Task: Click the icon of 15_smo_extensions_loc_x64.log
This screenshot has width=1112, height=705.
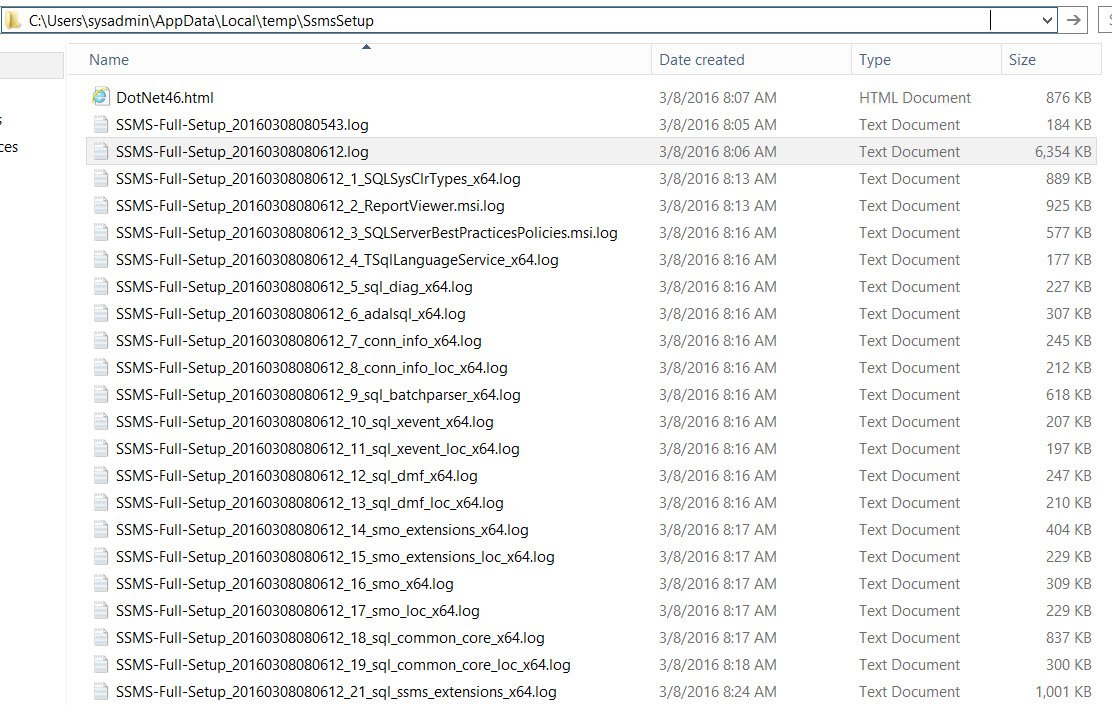Action: coord(101,556)
